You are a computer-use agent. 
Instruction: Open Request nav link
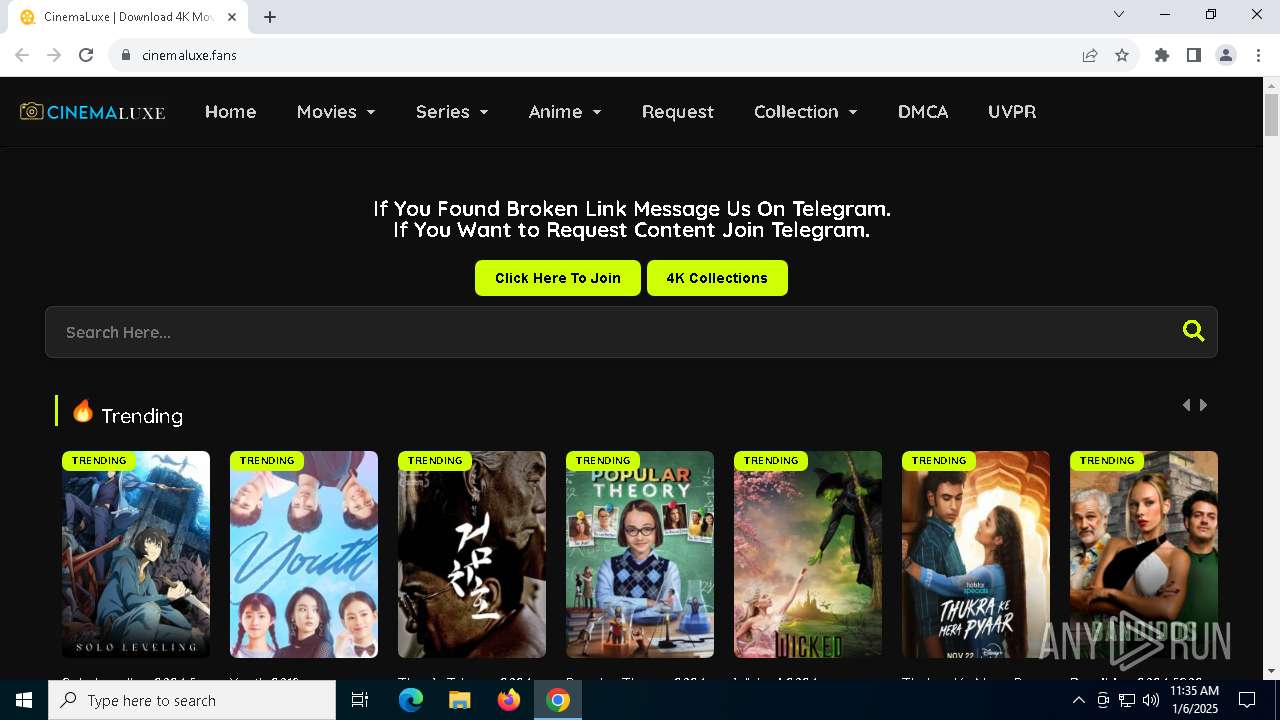[678, 112]
